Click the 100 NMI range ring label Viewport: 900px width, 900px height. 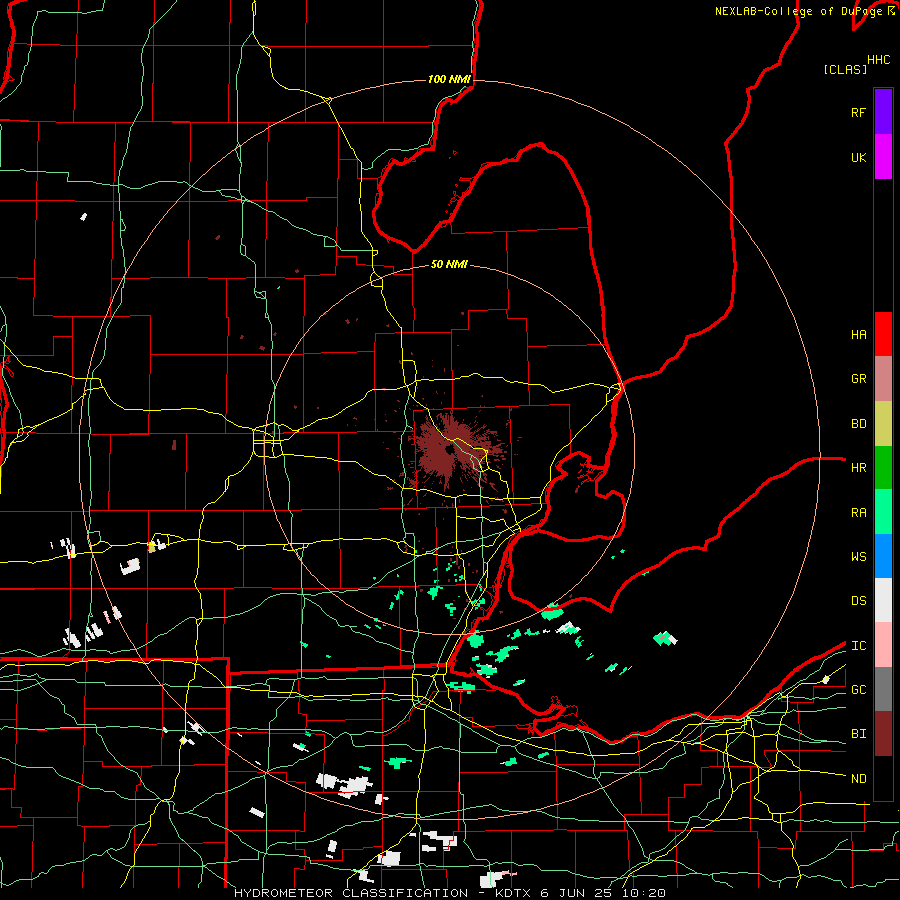[x=449, y=79]
